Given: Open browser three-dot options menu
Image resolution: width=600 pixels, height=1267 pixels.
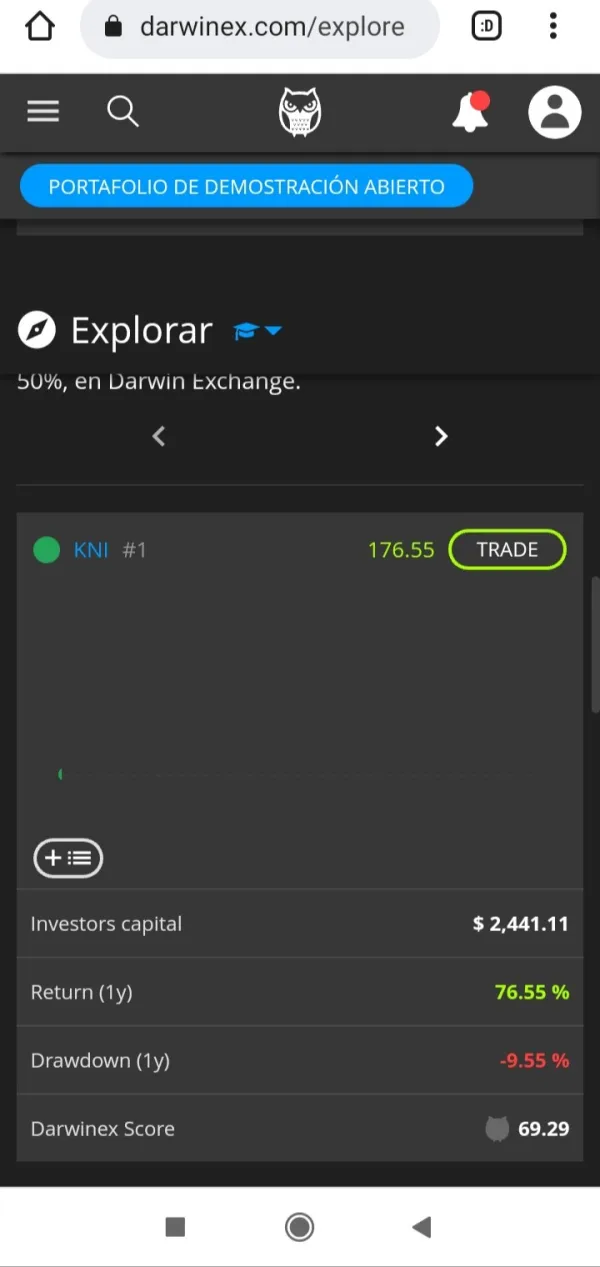Looking at the screenshot, I should click(x=553, y=27).
